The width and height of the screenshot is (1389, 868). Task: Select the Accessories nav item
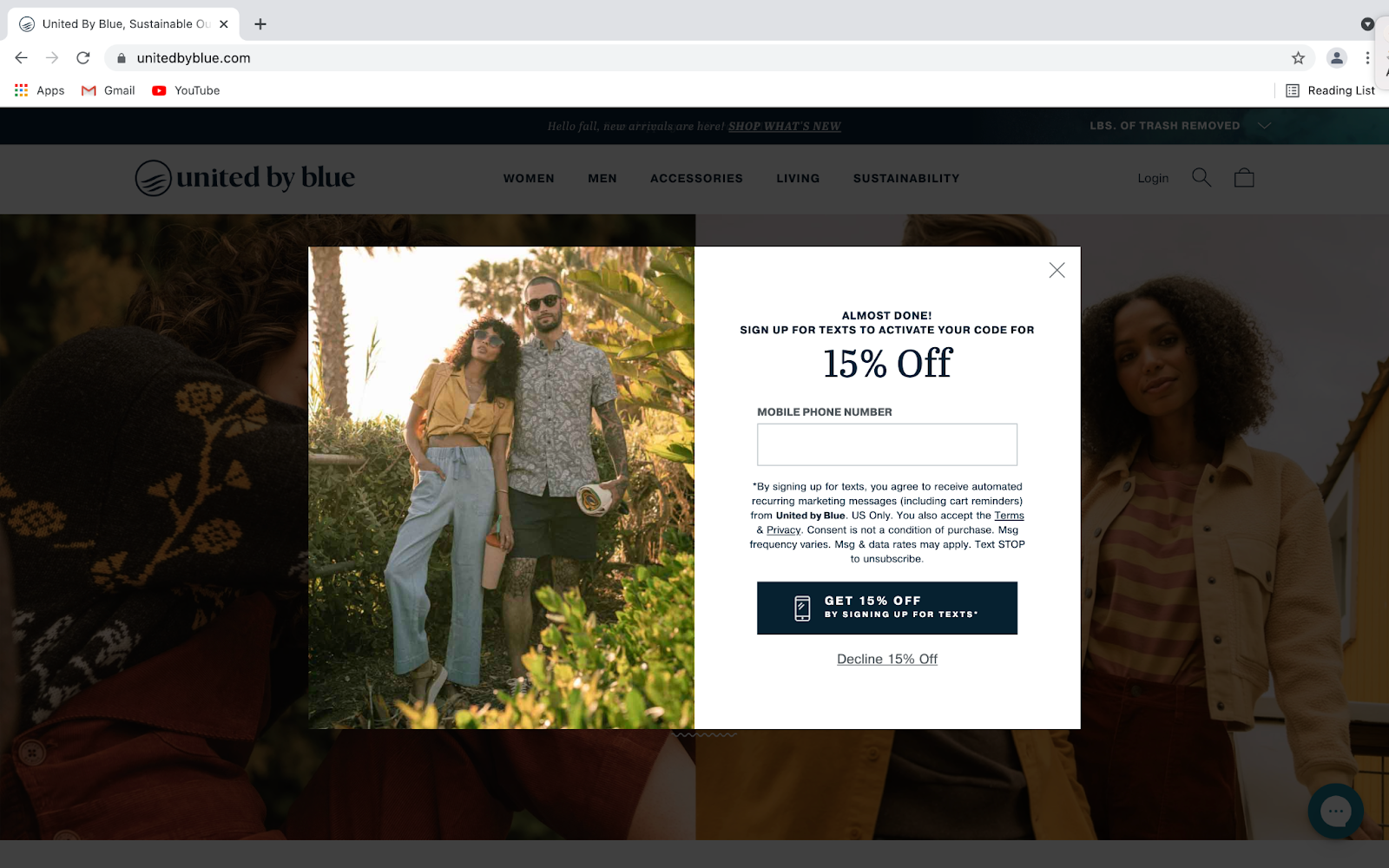pos(696,178)
